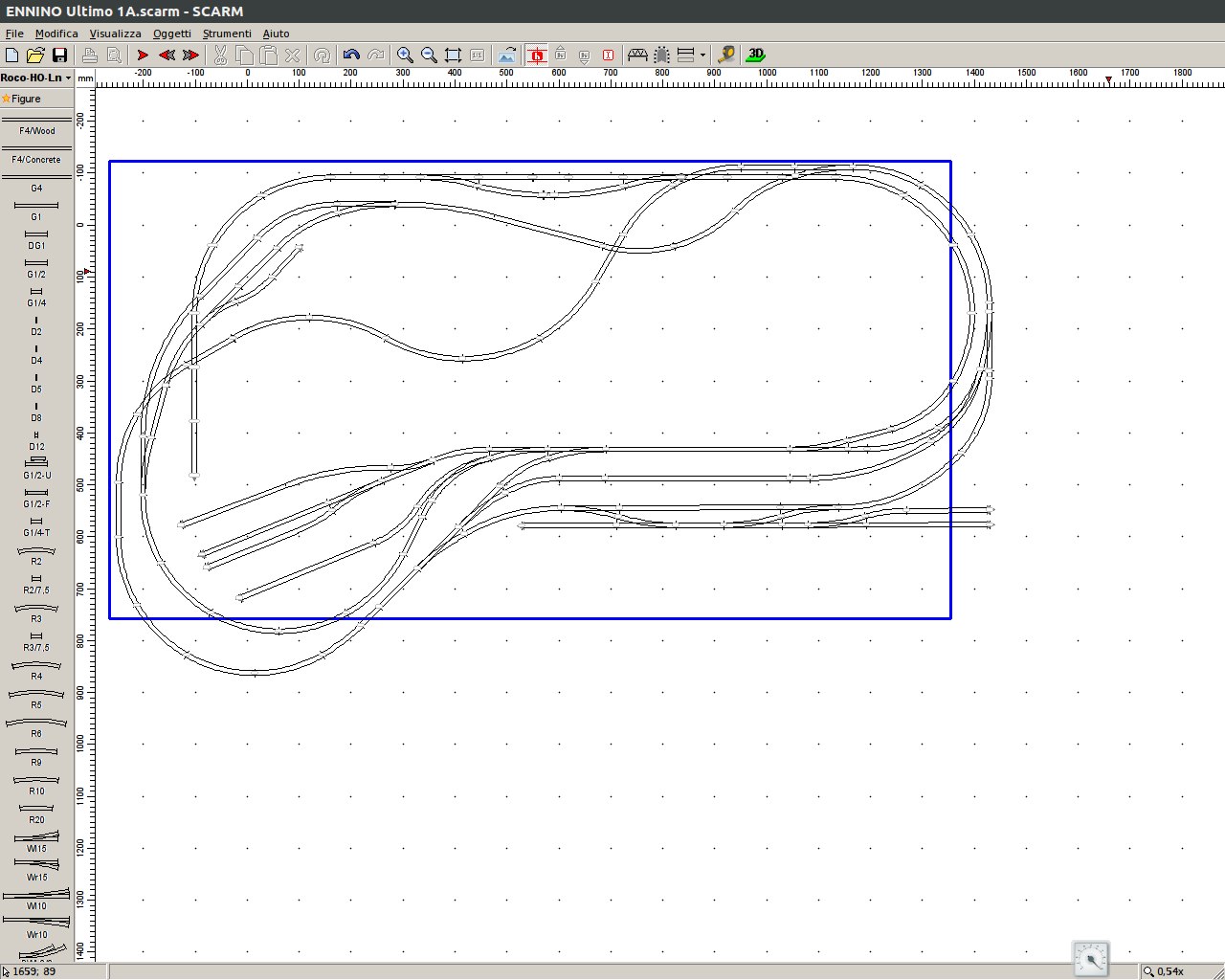Viewport: 1225px width, 980px height.
Task: Click the Zoom out magnifier icon
Action: (x=429, y=56)
